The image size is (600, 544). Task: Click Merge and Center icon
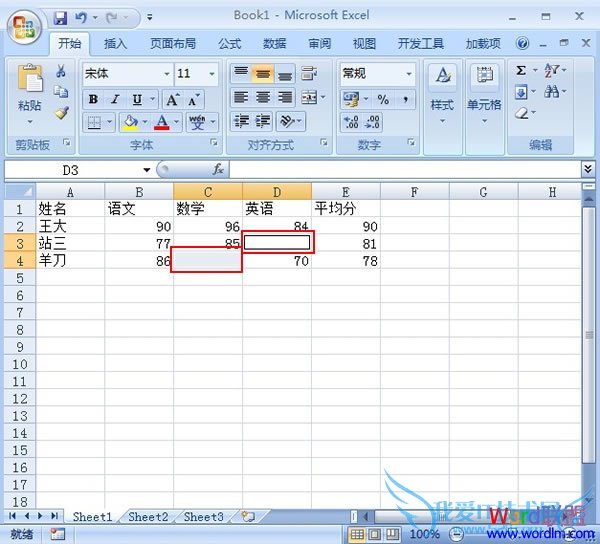309,97
